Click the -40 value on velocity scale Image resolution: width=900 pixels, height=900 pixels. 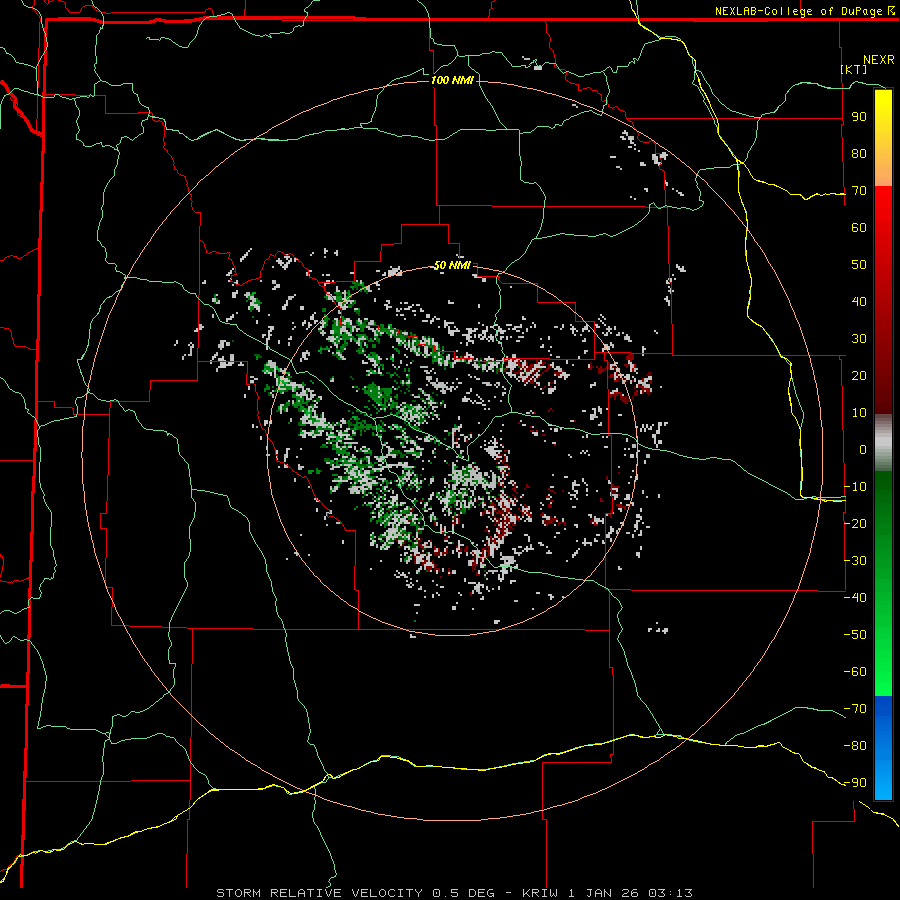855,598
